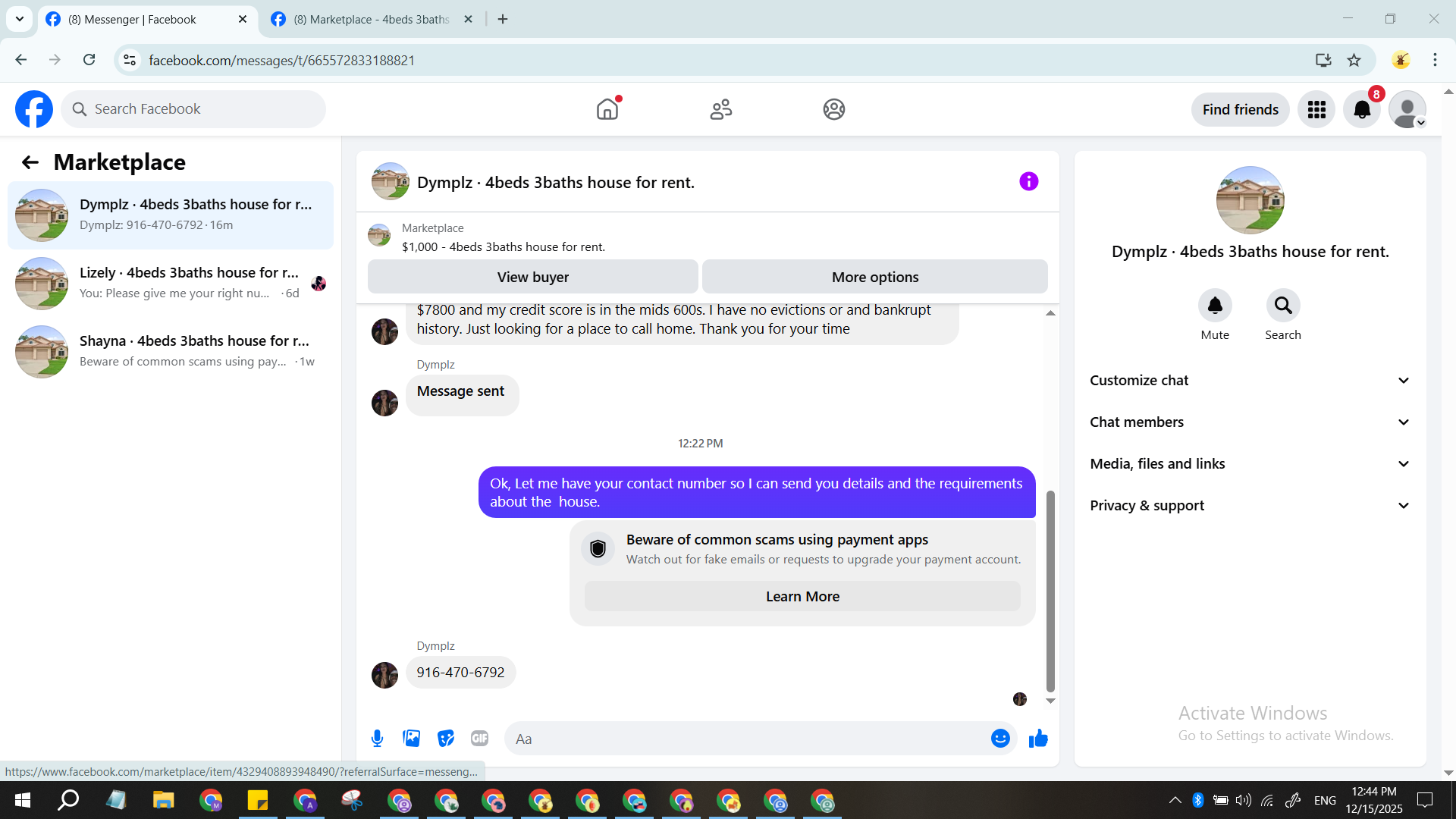Navigate back in the browser
This screenshot has width=1456, height=819.
pyautogui.click(x=21, y=60)
